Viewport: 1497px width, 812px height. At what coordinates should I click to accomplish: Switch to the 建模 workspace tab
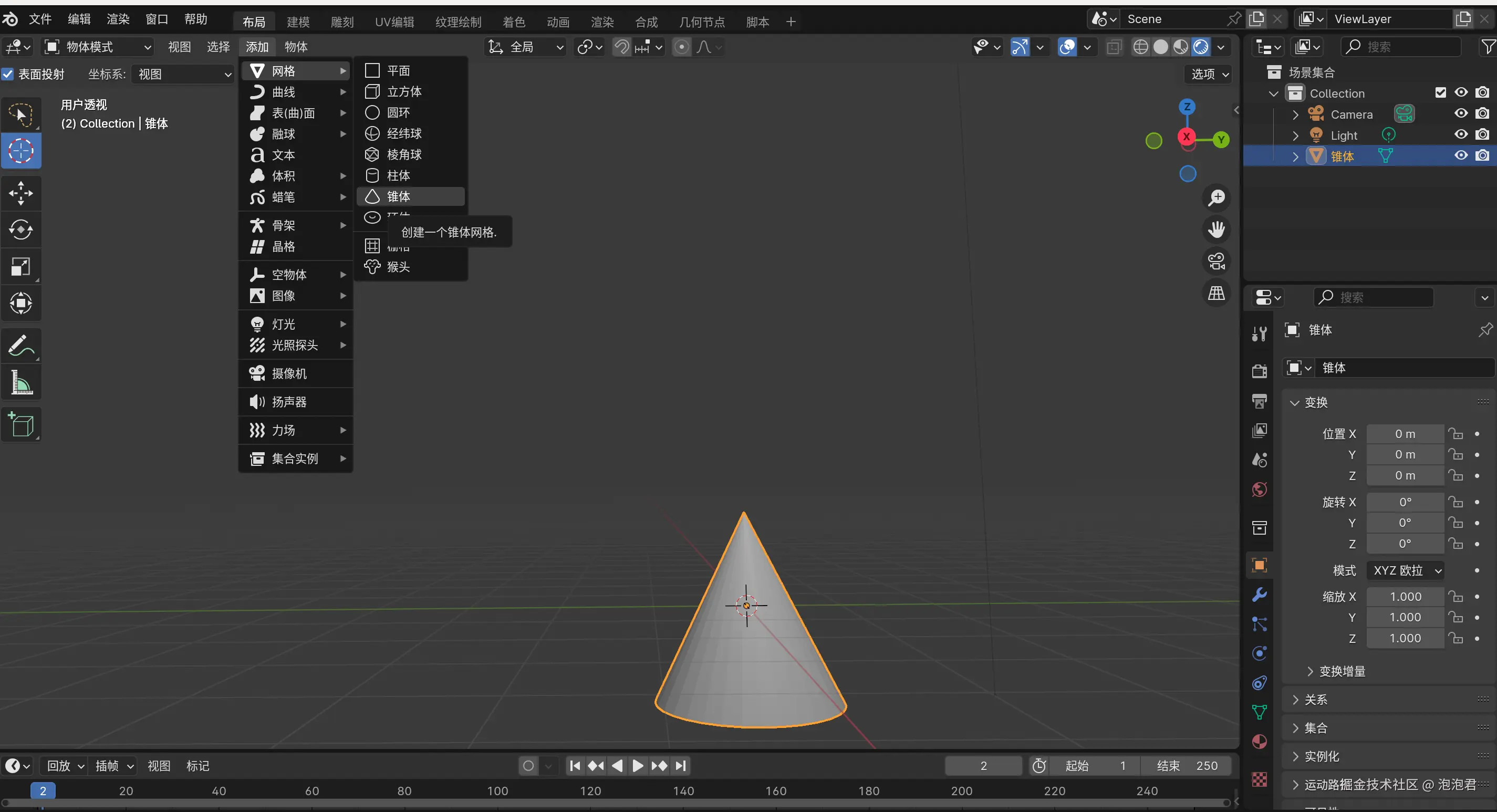(298, 22)
